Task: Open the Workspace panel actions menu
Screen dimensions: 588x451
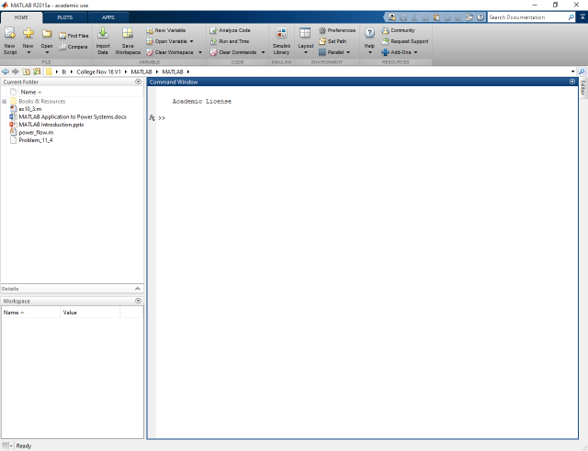Action: tap(138, 301)
